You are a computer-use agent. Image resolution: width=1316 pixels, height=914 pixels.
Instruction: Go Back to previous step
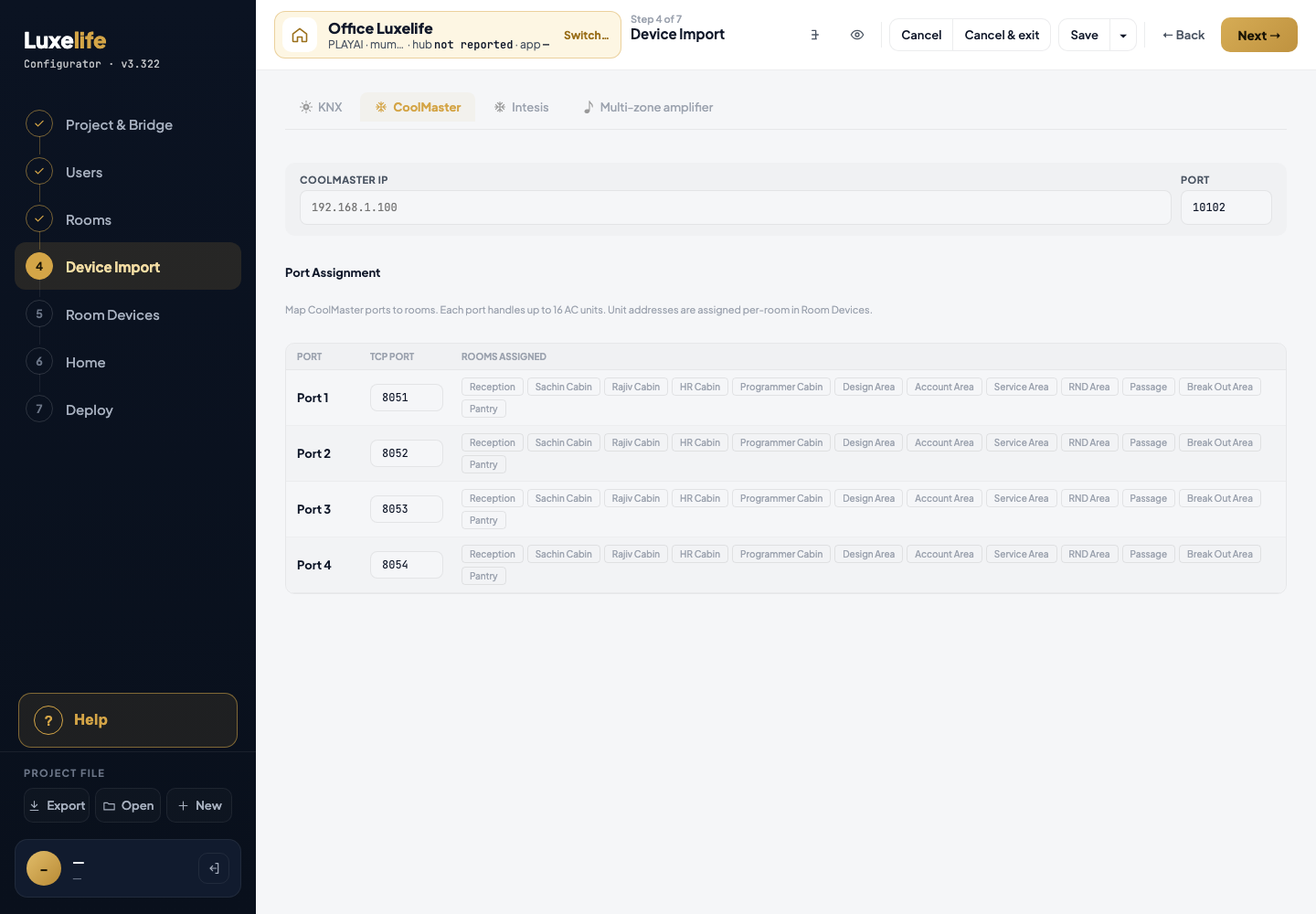[1183, 35]
